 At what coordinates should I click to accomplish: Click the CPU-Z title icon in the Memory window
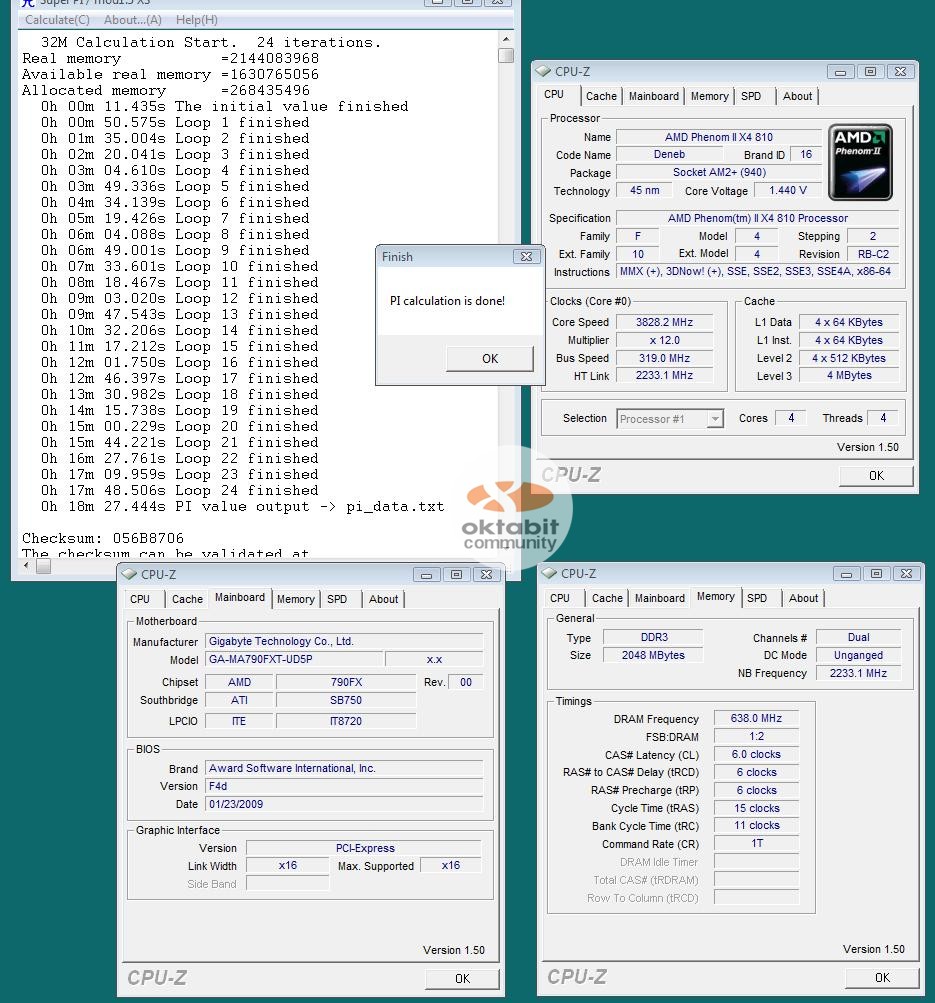[549, 573]
